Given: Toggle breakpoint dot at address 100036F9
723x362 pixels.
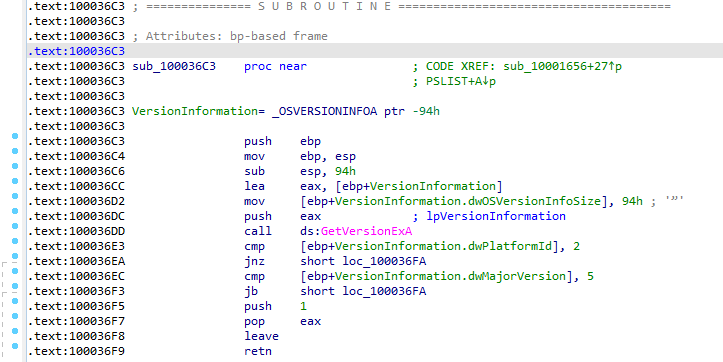Looking at the screenshot, I should (15, 346).
